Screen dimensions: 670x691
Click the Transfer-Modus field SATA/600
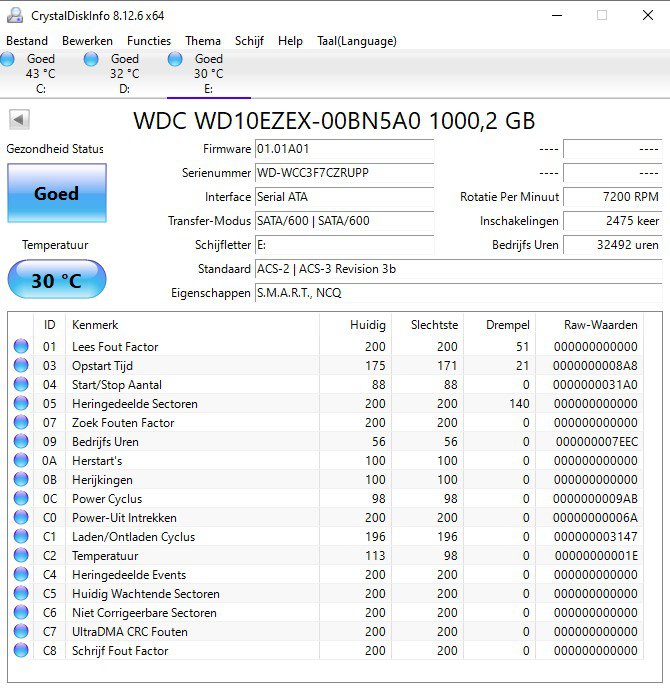(344, 221)
